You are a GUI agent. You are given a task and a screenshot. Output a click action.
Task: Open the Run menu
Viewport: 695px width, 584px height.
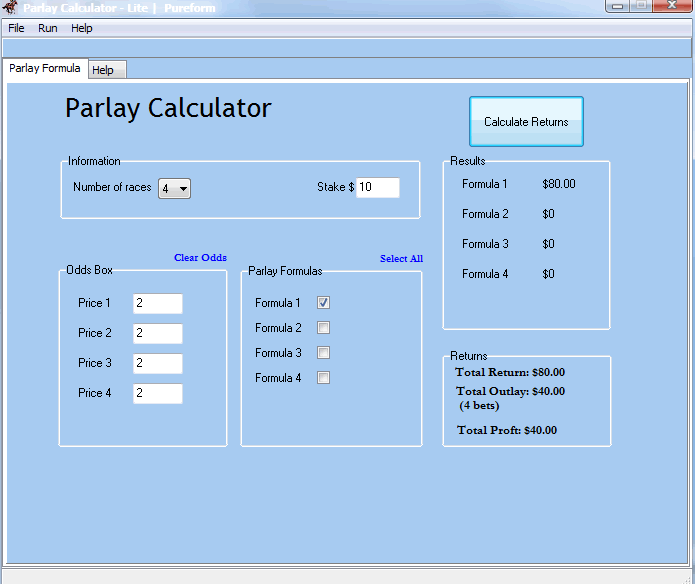[48, 28]
